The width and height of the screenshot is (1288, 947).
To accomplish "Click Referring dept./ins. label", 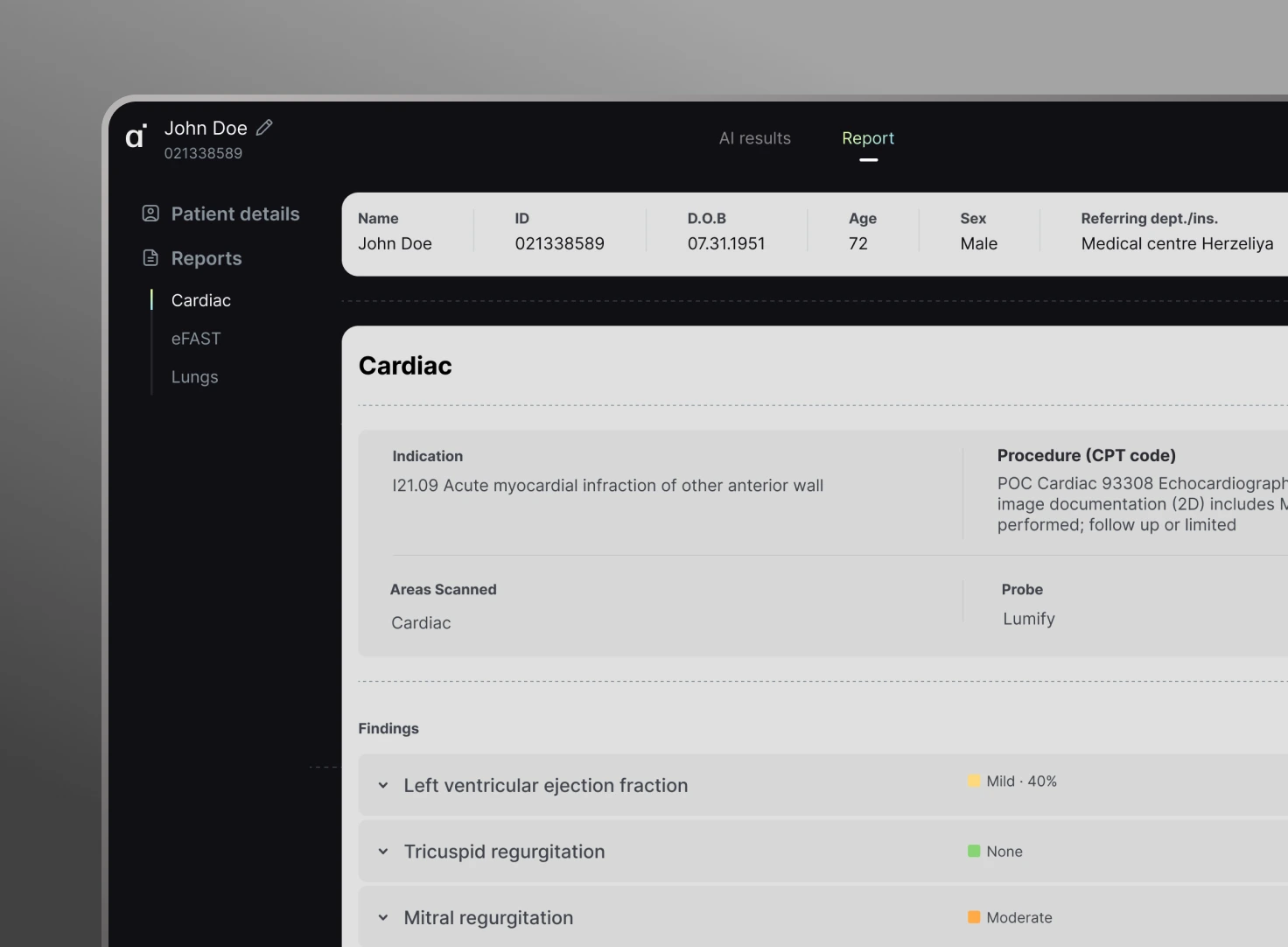I will pyautogui.click(x=1149, y=218).
